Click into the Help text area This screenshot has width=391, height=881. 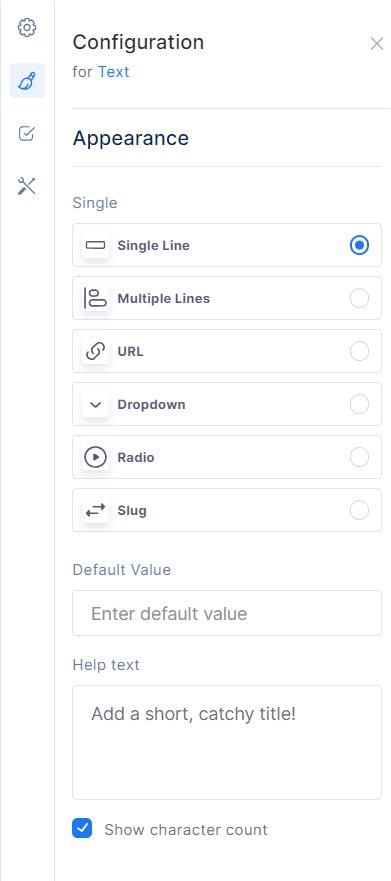coord(227,742)
